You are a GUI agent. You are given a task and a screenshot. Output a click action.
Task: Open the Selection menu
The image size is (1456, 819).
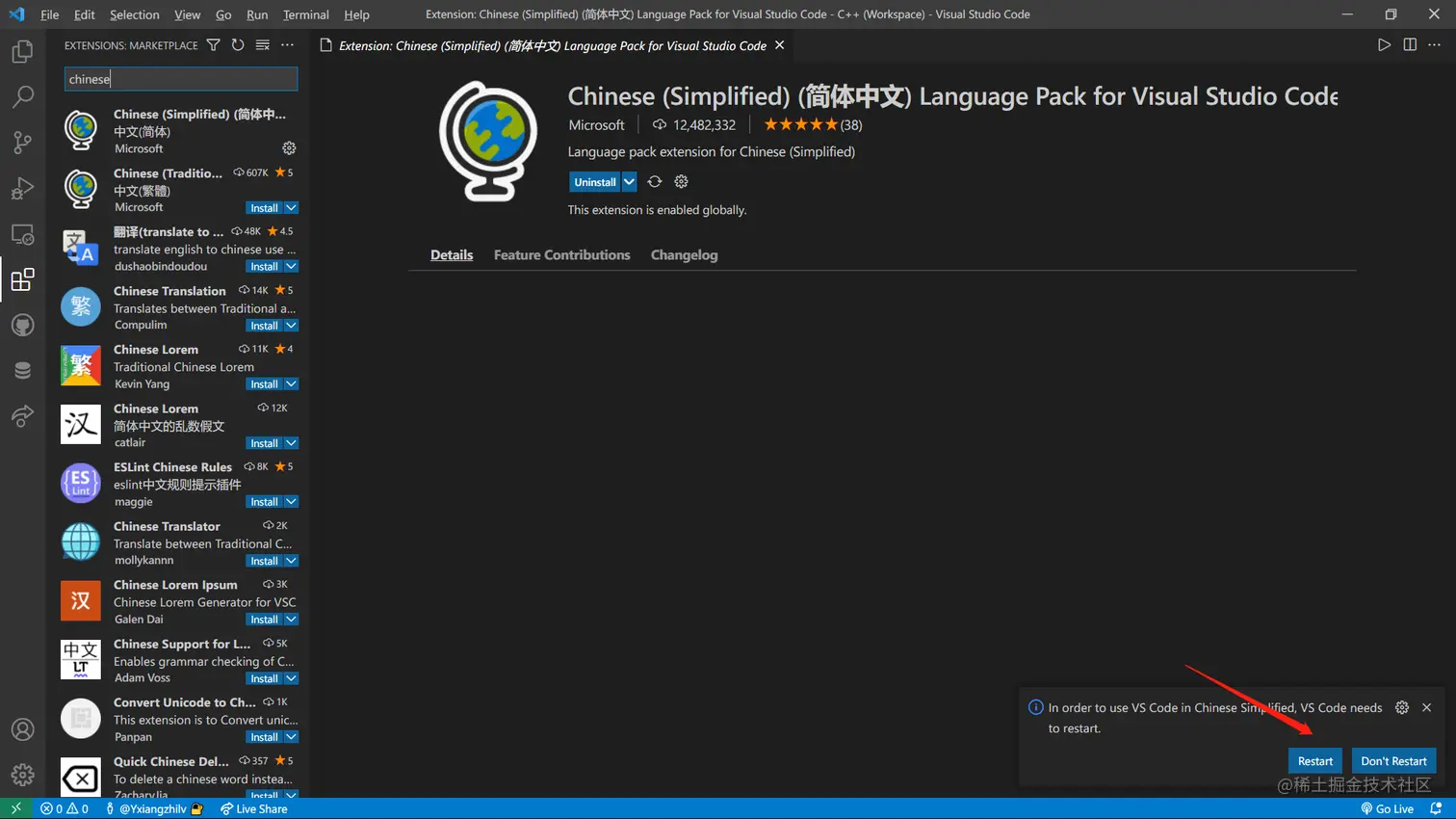pyautogui.click(x=135, y=14)
